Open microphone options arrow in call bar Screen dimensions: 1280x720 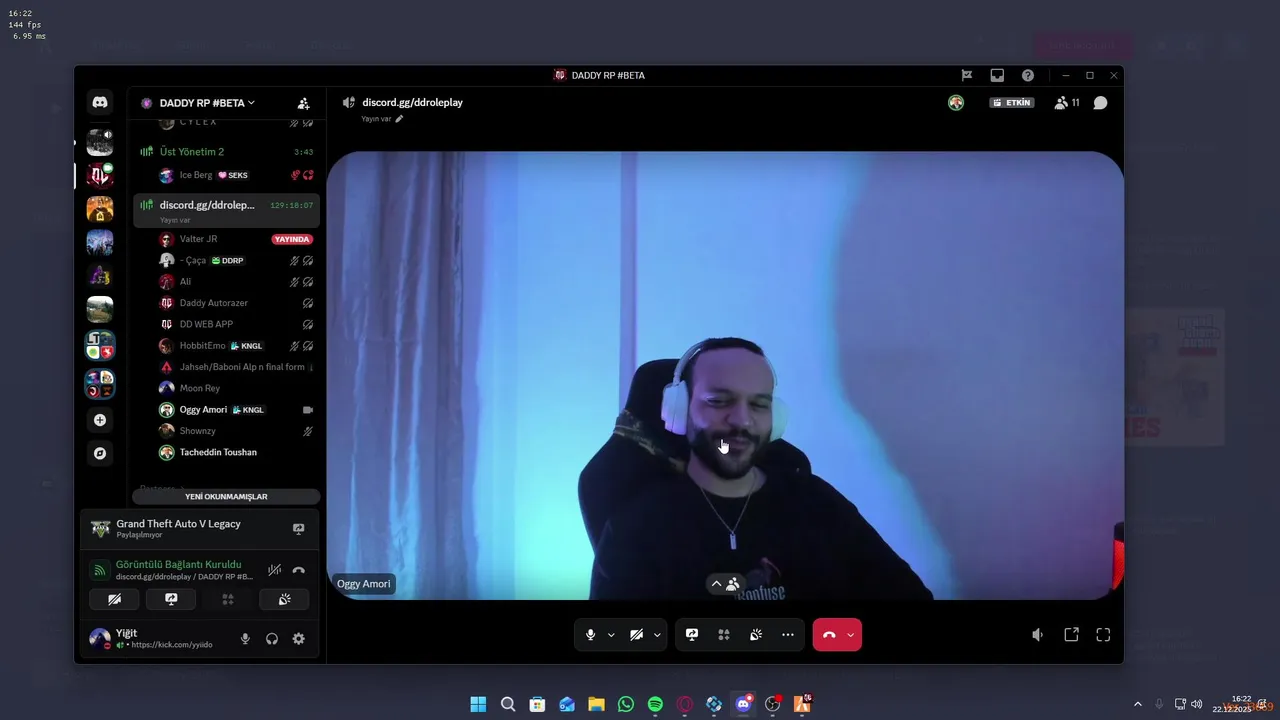point(611,635)
